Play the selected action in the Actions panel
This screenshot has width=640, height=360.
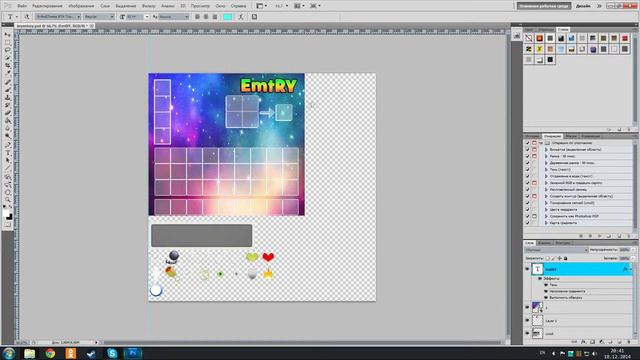(600, 236)
